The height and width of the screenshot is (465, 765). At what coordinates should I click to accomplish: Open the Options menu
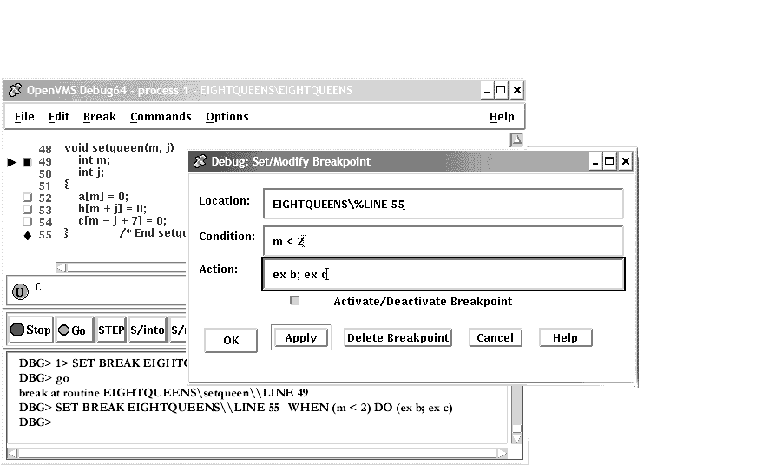click(227, 117)
